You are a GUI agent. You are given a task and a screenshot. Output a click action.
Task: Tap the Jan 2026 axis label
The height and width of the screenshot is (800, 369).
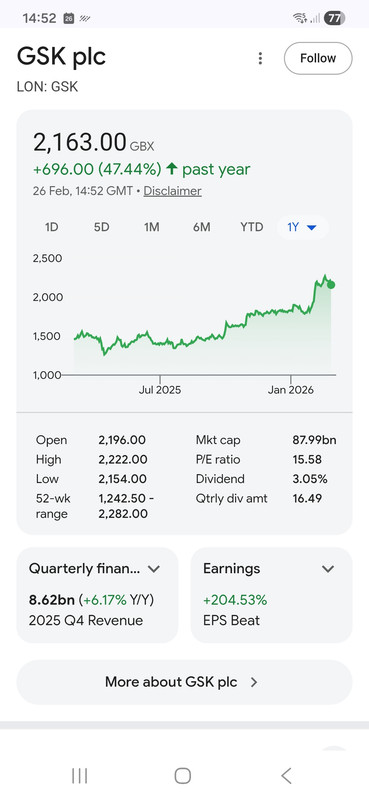pyautogui.click(x=291, y=390)
